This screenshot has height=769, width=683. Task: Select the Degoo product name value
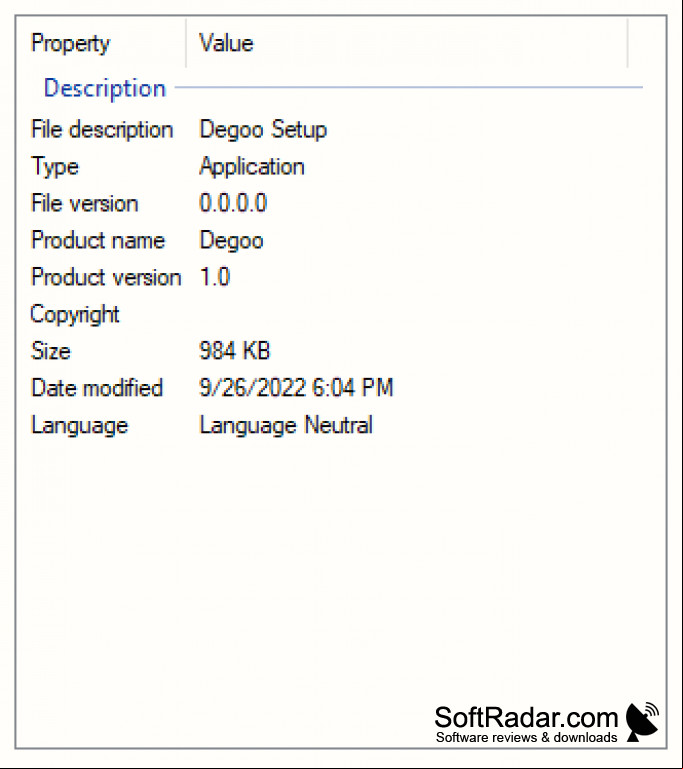(x=231, y=241)
